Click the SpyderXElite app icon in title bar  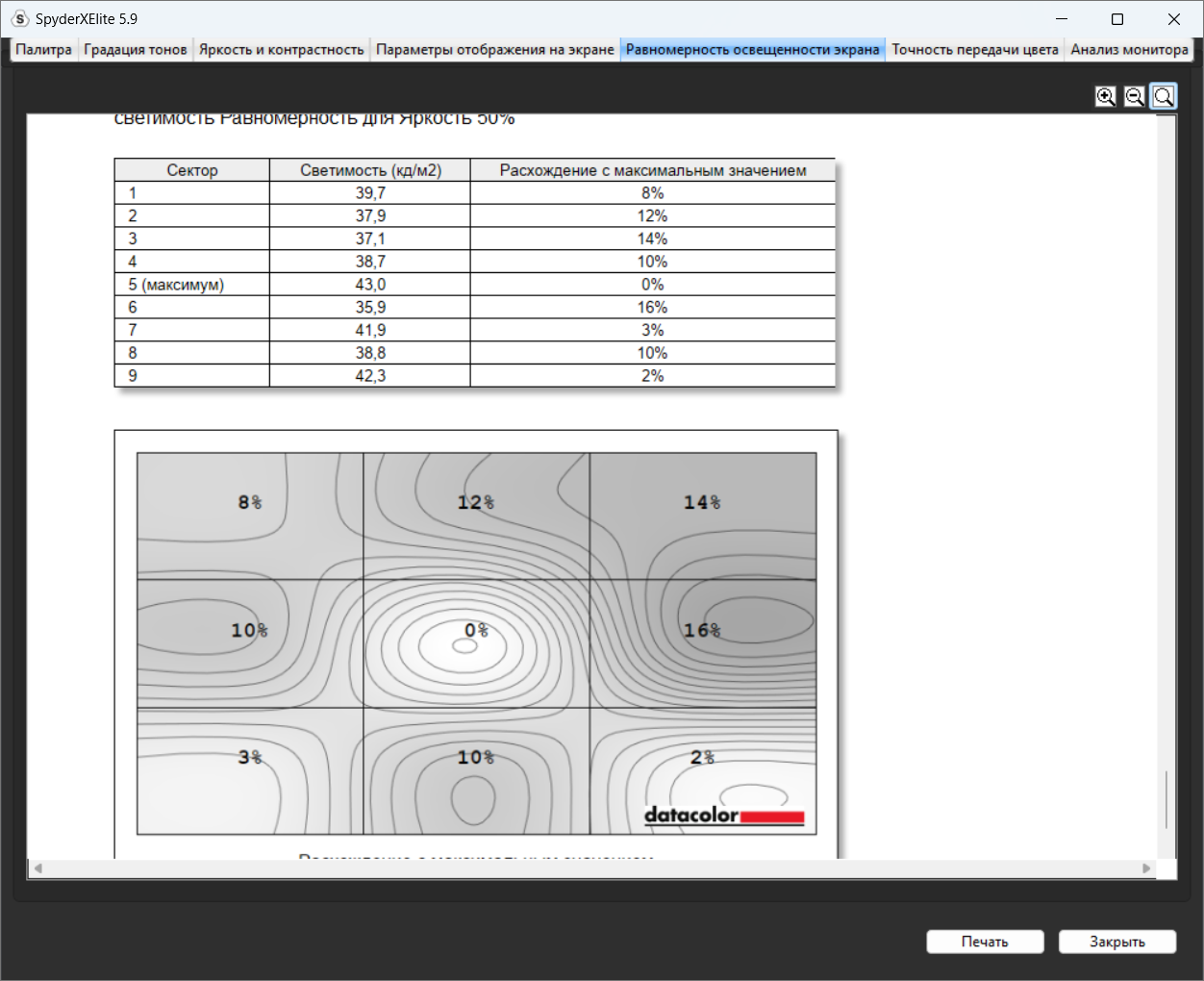[x=19, y=19]
